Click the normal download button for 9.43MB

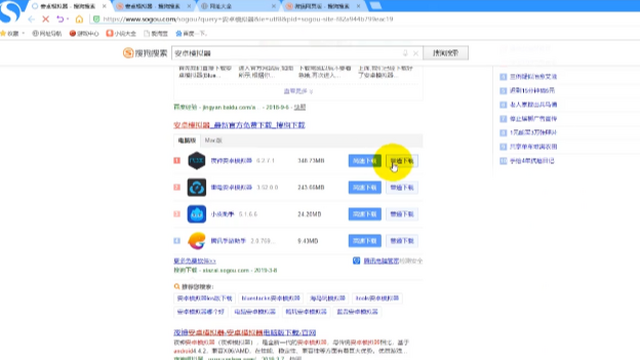(x=402, y=241)
